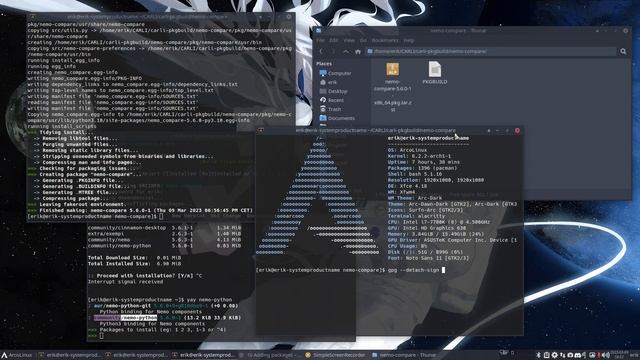Click the network transfer arrows tray icon
640x360 pixels.
pos(562,355)
